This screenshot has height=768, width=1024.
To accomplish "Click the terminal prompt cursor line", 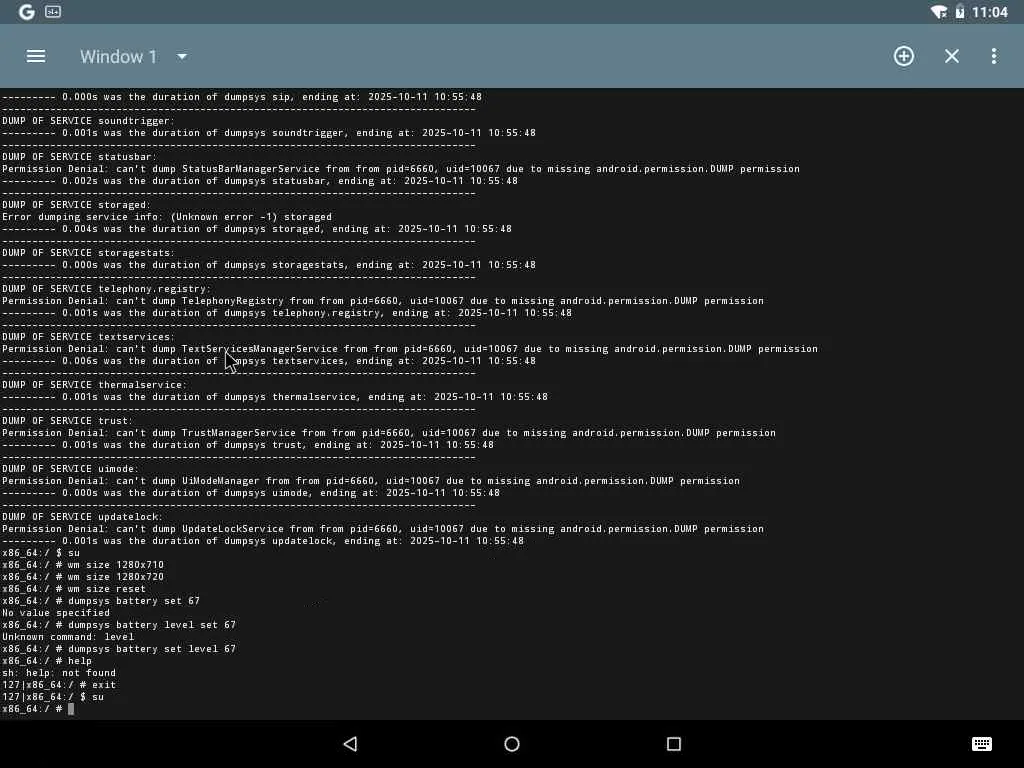I will [38, 709].
